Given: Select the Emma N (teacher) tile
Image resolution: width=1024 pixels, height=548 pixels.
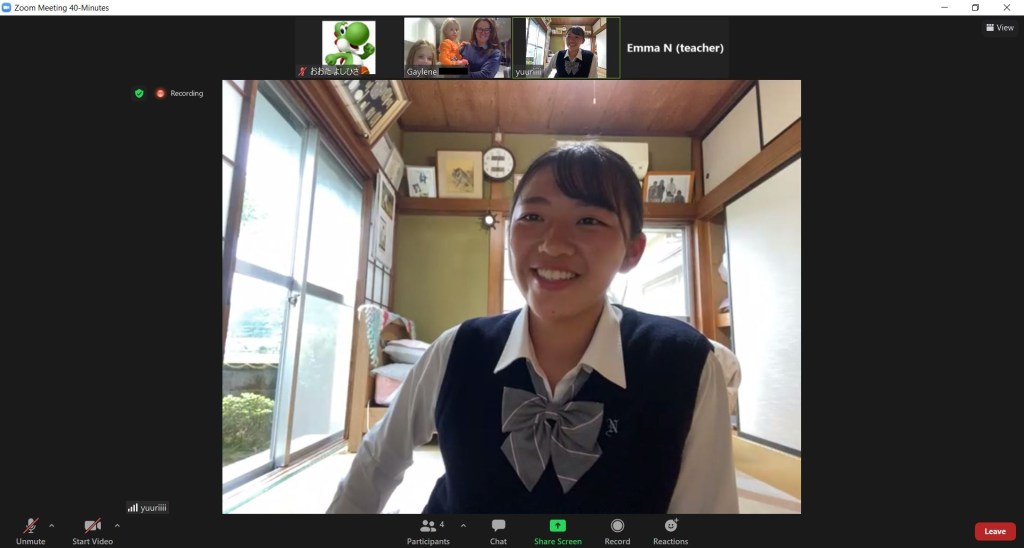Looking at the screenshot, I should click(675, 47).
